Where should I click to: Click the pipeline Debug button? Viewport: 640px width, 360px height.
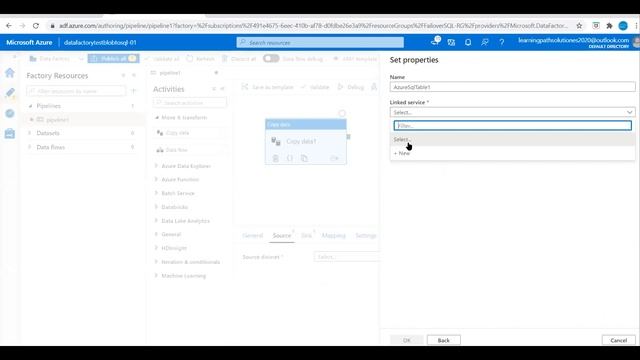351,87
